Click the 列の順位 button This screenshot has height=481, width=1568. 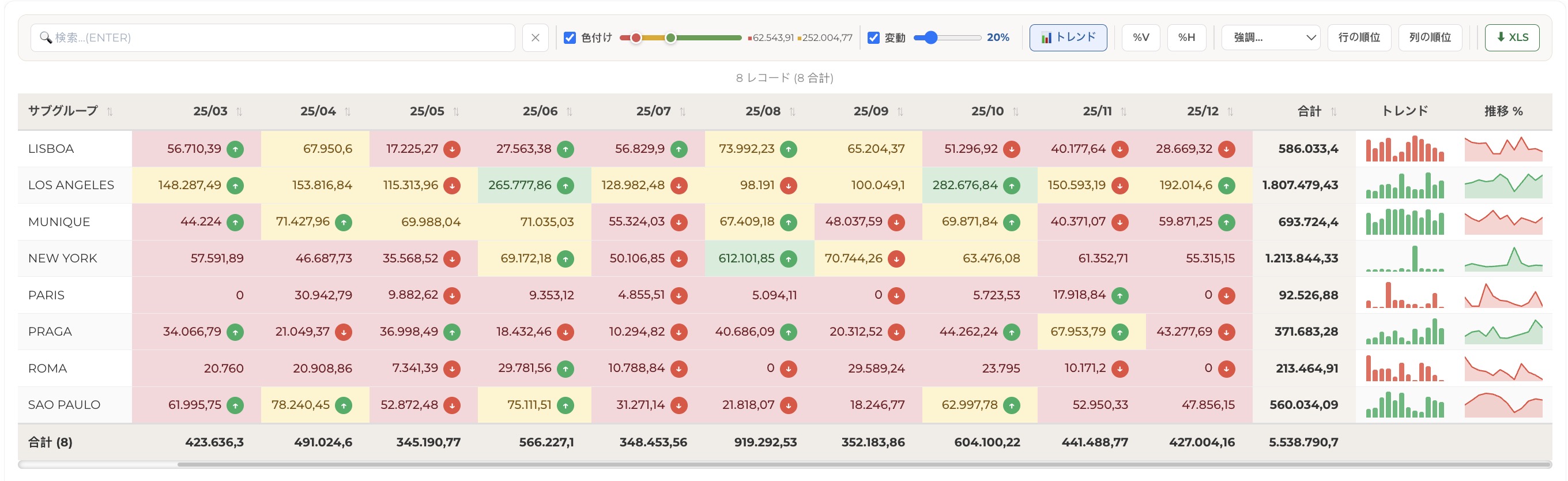coord(1430,37)
